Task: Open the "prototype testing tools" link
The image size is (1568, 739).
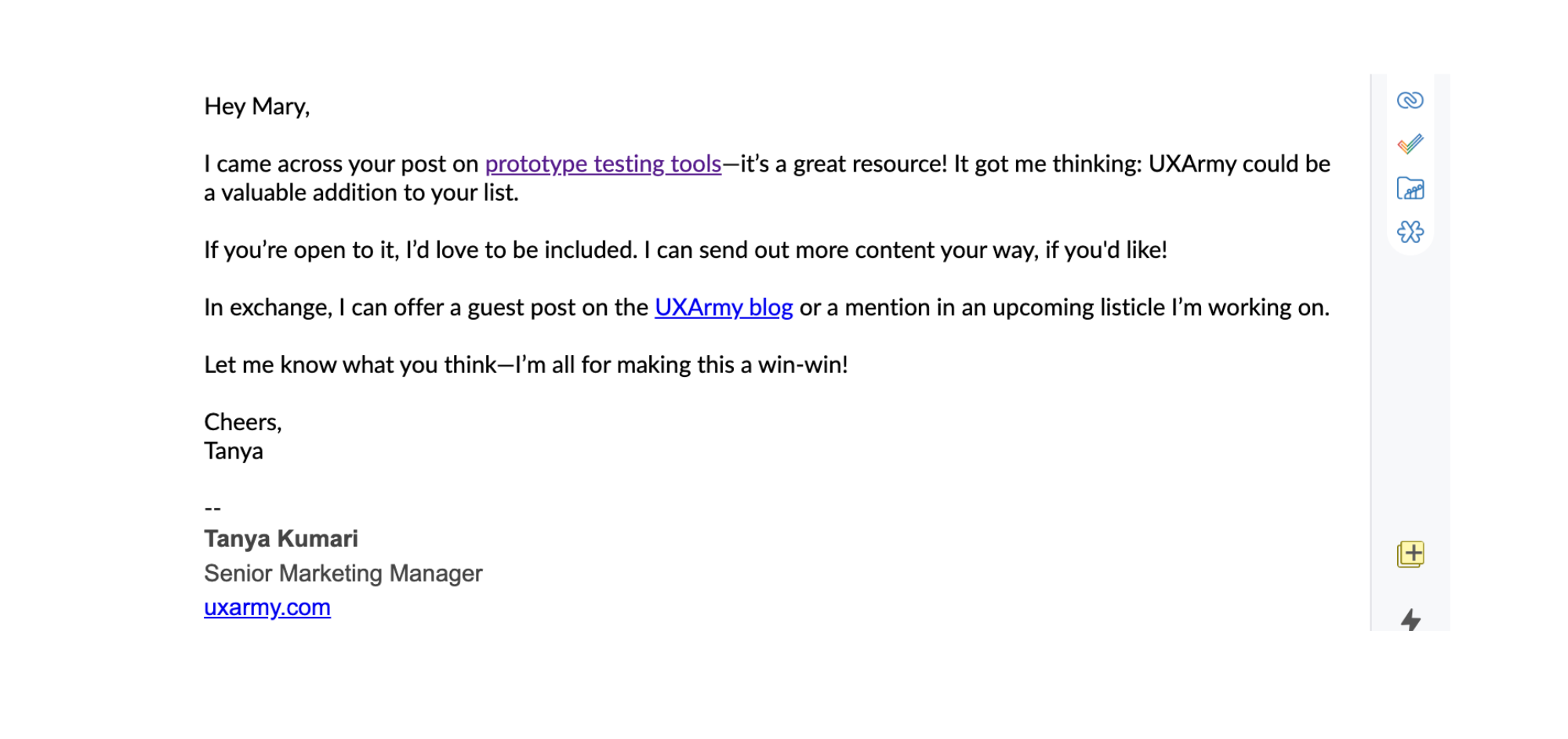Action: (602, 164)
